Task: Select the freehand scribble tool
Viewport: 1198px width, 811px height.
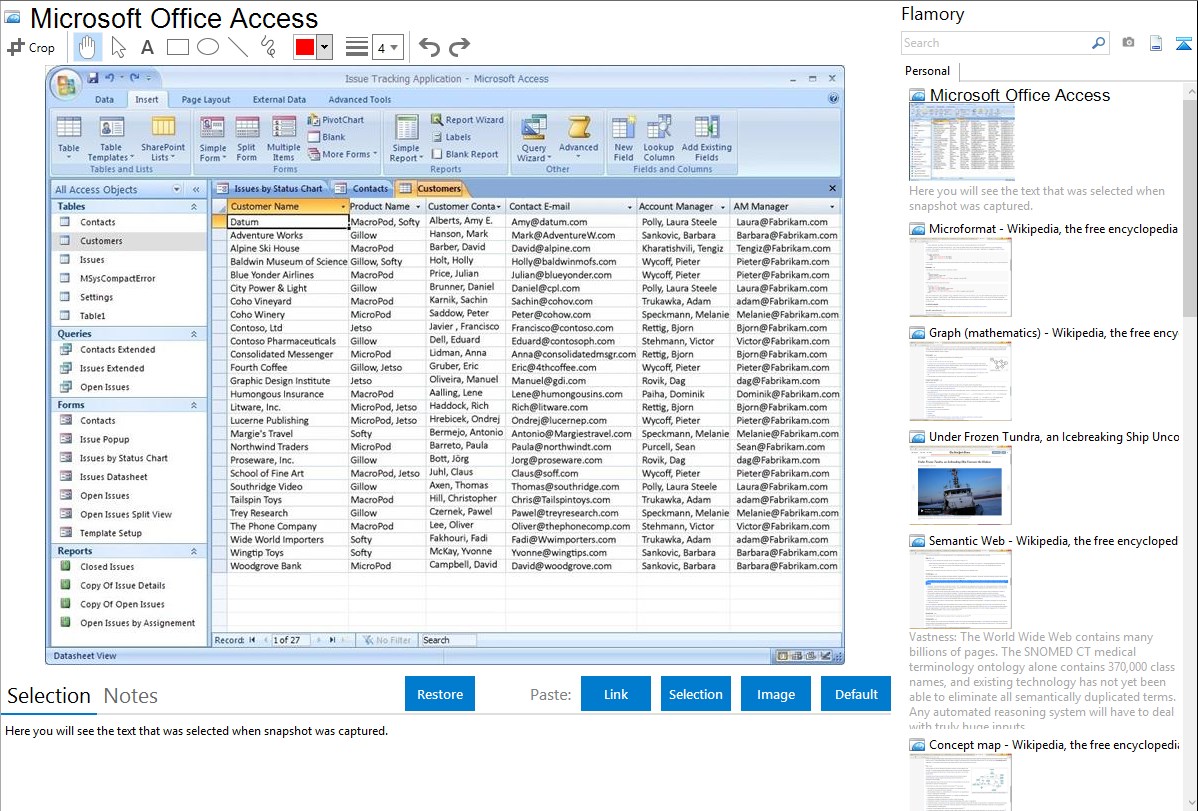Action: pos(268,47)
